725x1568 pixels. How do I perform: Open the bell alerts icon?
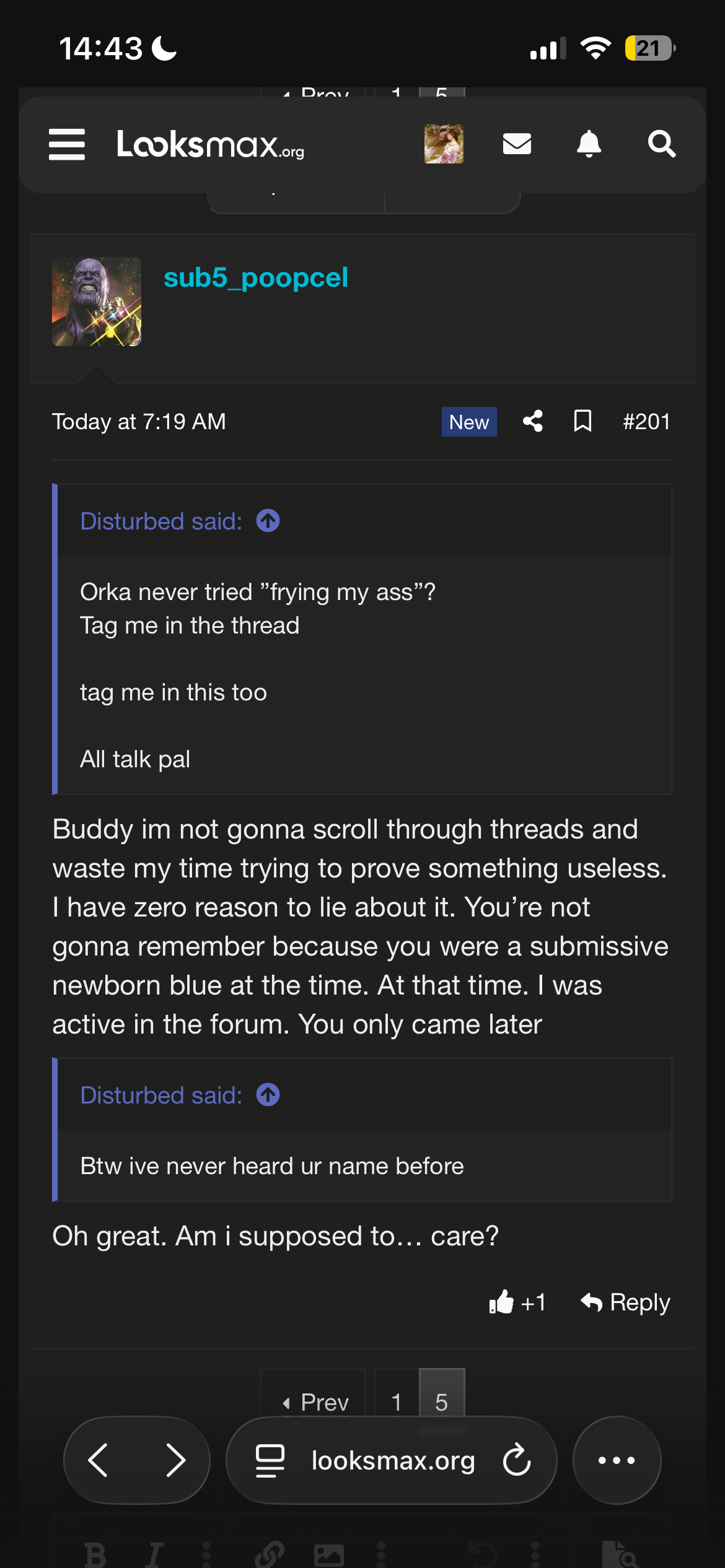589,144
